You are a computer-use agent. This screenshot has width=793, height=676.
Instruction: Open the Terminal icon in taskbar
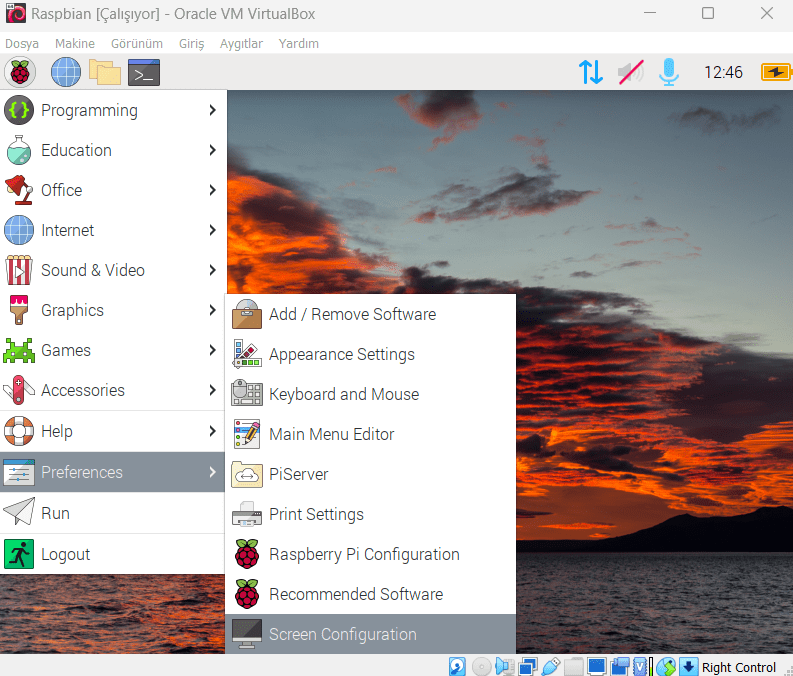144,72
